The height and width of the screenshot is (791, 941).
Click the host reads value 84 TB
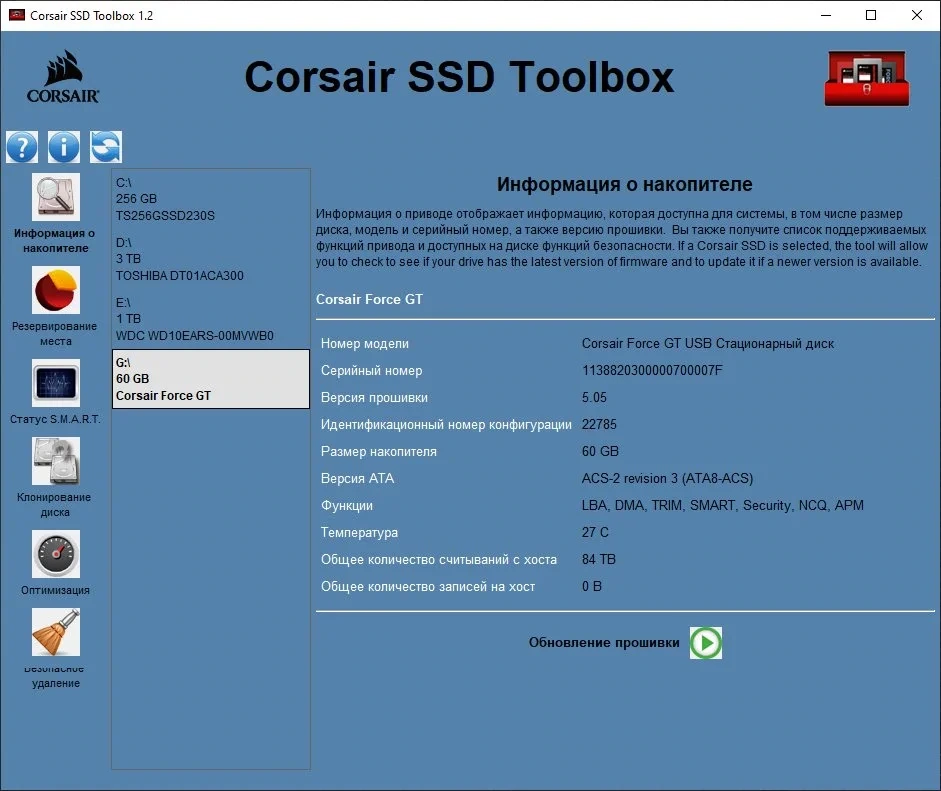click(598, 559)
